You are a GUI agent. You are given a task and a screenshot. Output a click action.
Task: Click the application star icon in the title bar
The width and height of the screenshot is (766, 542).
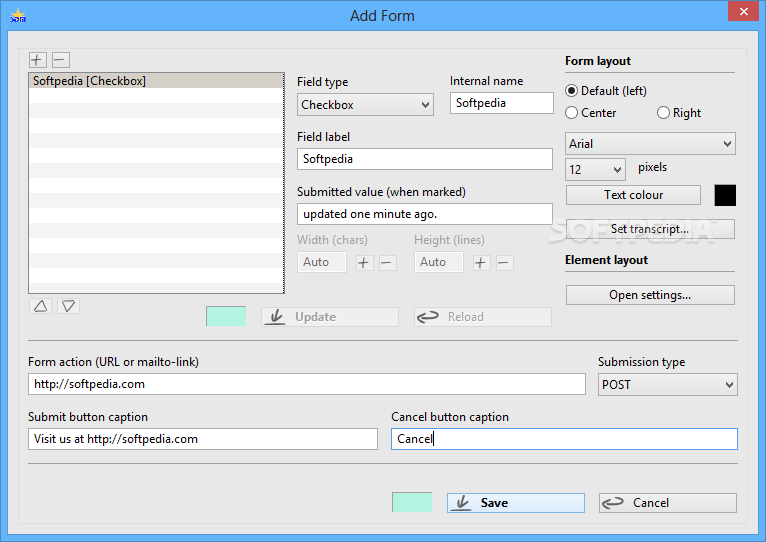pos(18,16)
